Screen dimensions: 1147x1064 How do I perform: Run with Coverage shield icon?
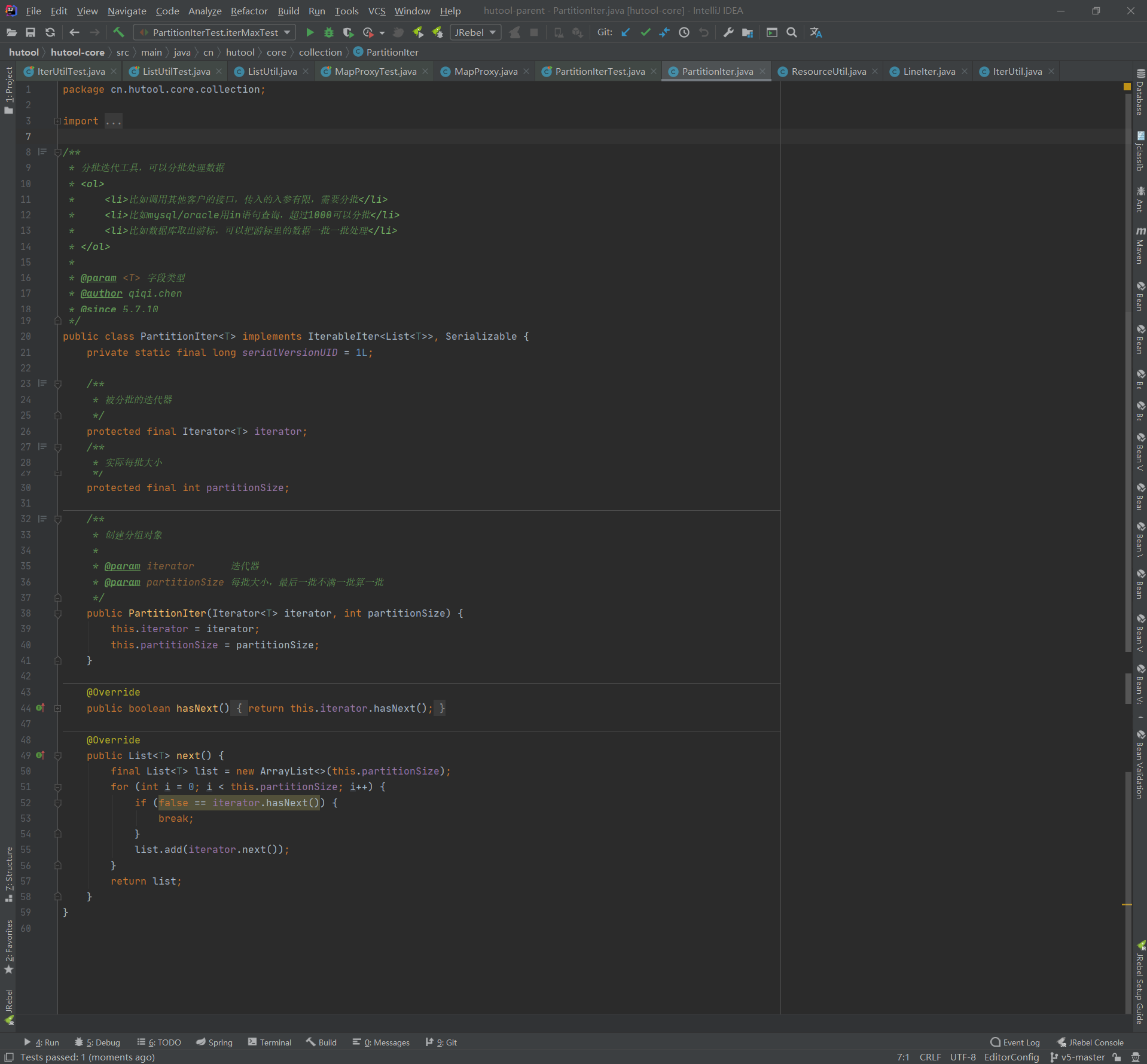(x=348, y=32)
